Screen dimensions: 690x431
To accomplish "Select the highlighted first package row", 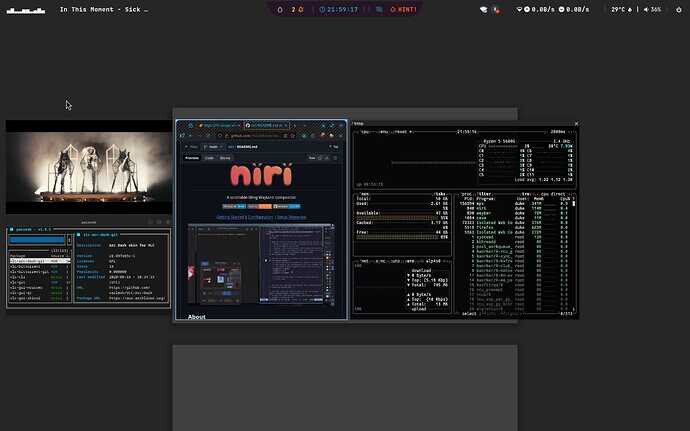I will tap(38, 261).
